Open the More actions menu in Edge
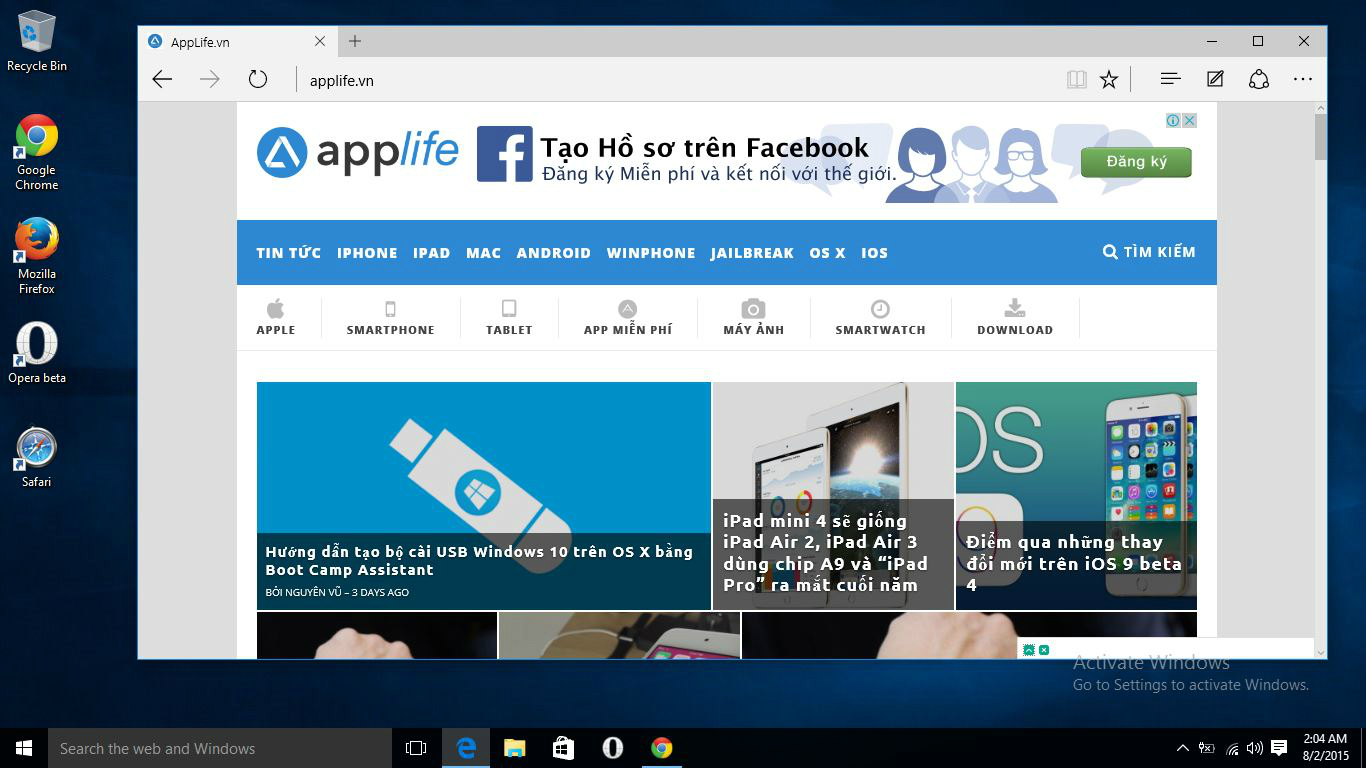The image size is (1366, 768). [x=1303, y=79]
